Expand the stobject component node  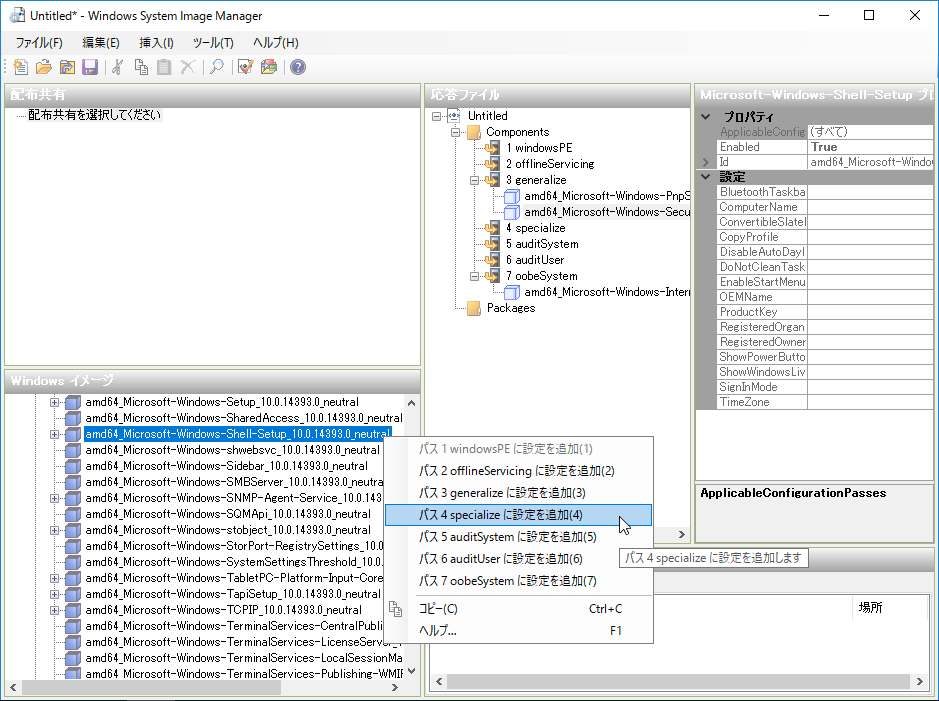point(54,530)
